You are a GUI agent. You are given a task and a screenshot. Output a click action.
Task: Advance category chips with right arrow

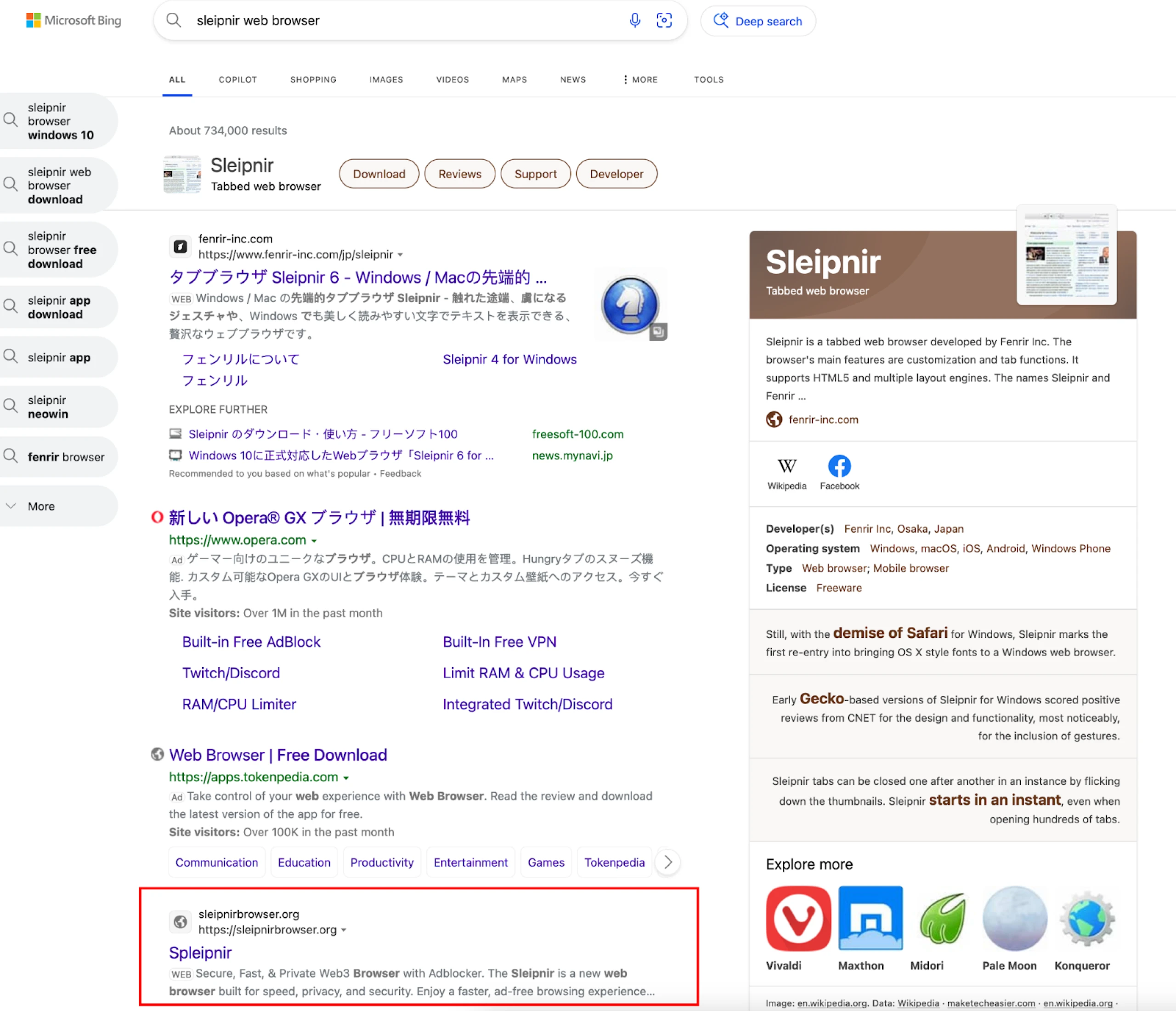click(668, 862)
